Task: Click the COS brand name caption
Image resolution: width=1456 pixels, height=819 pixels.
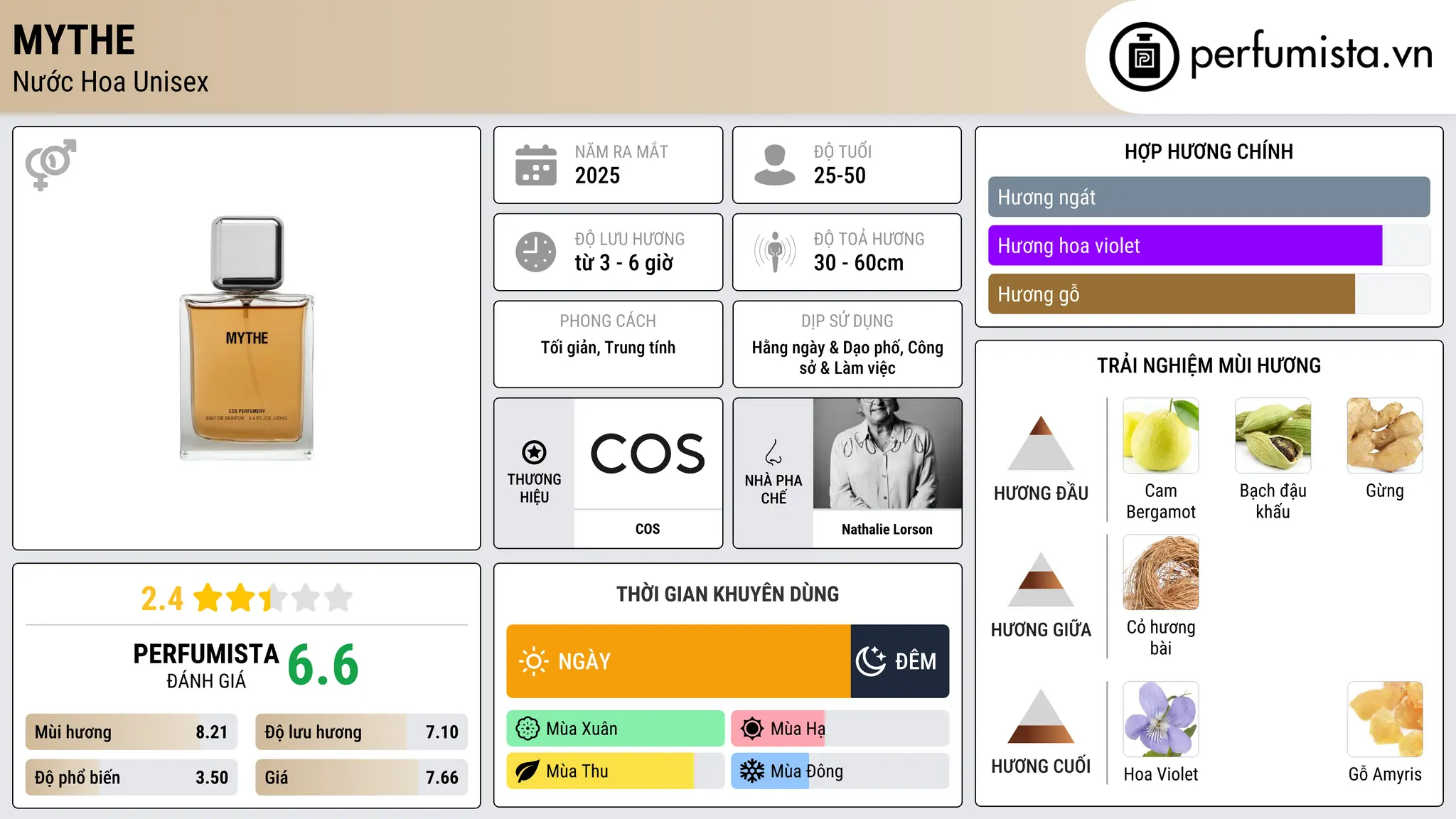Action: [x=648, y=529]
